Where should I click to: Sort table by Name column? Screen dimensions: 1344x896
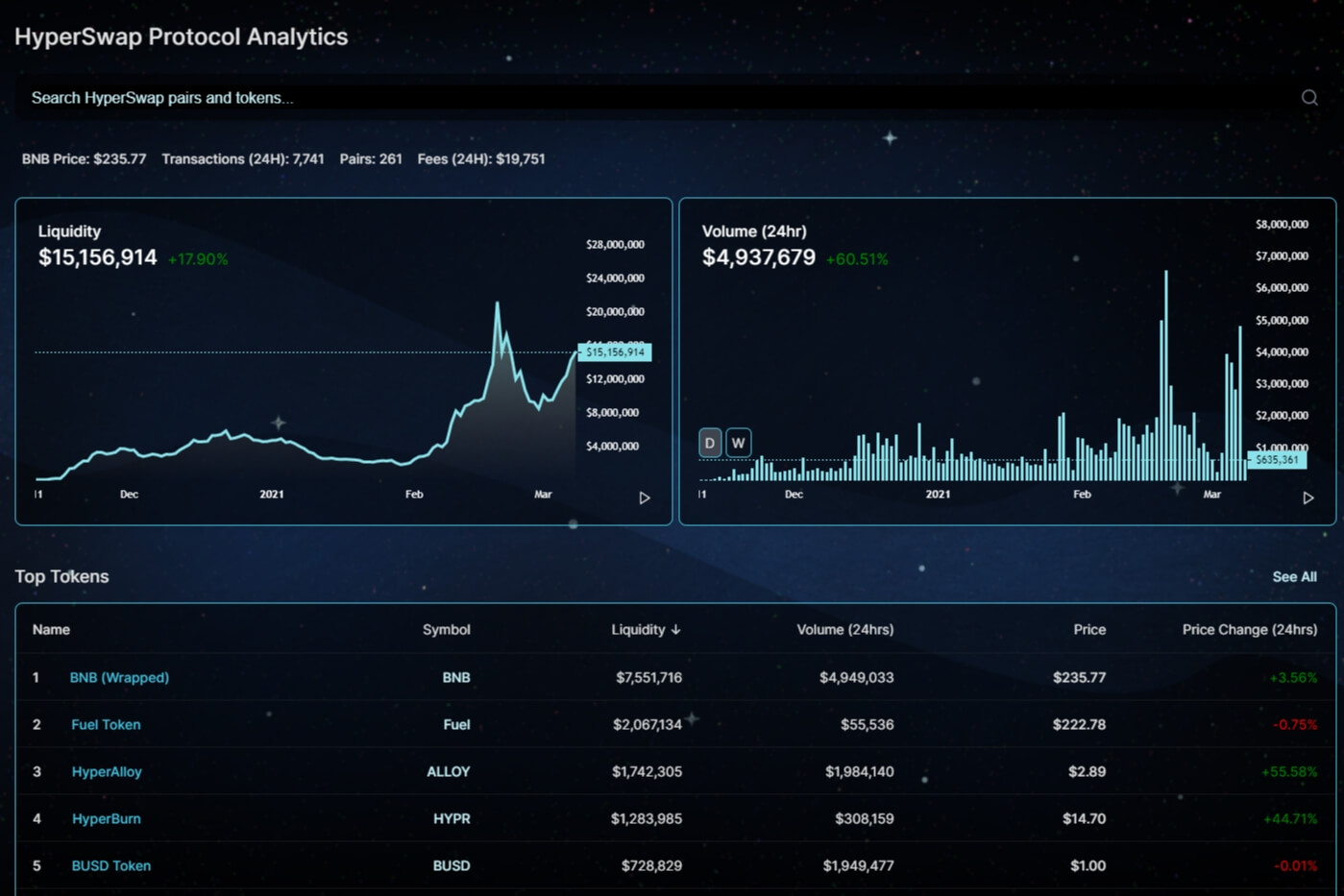[x=51, y=630]
